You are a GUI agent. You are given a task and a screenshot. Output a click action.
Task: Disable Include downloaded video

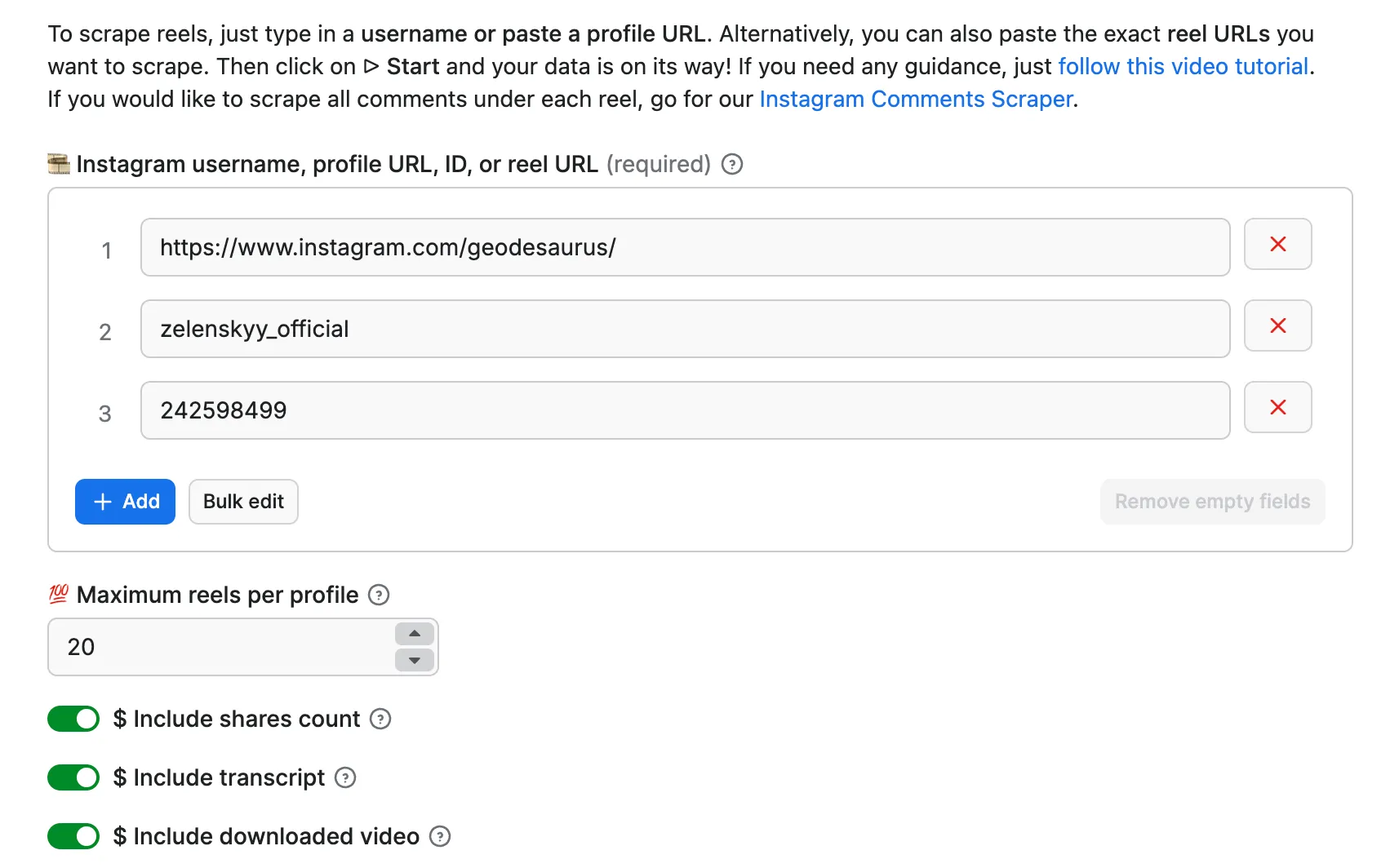pyautogui.click(x=73, y=836)
